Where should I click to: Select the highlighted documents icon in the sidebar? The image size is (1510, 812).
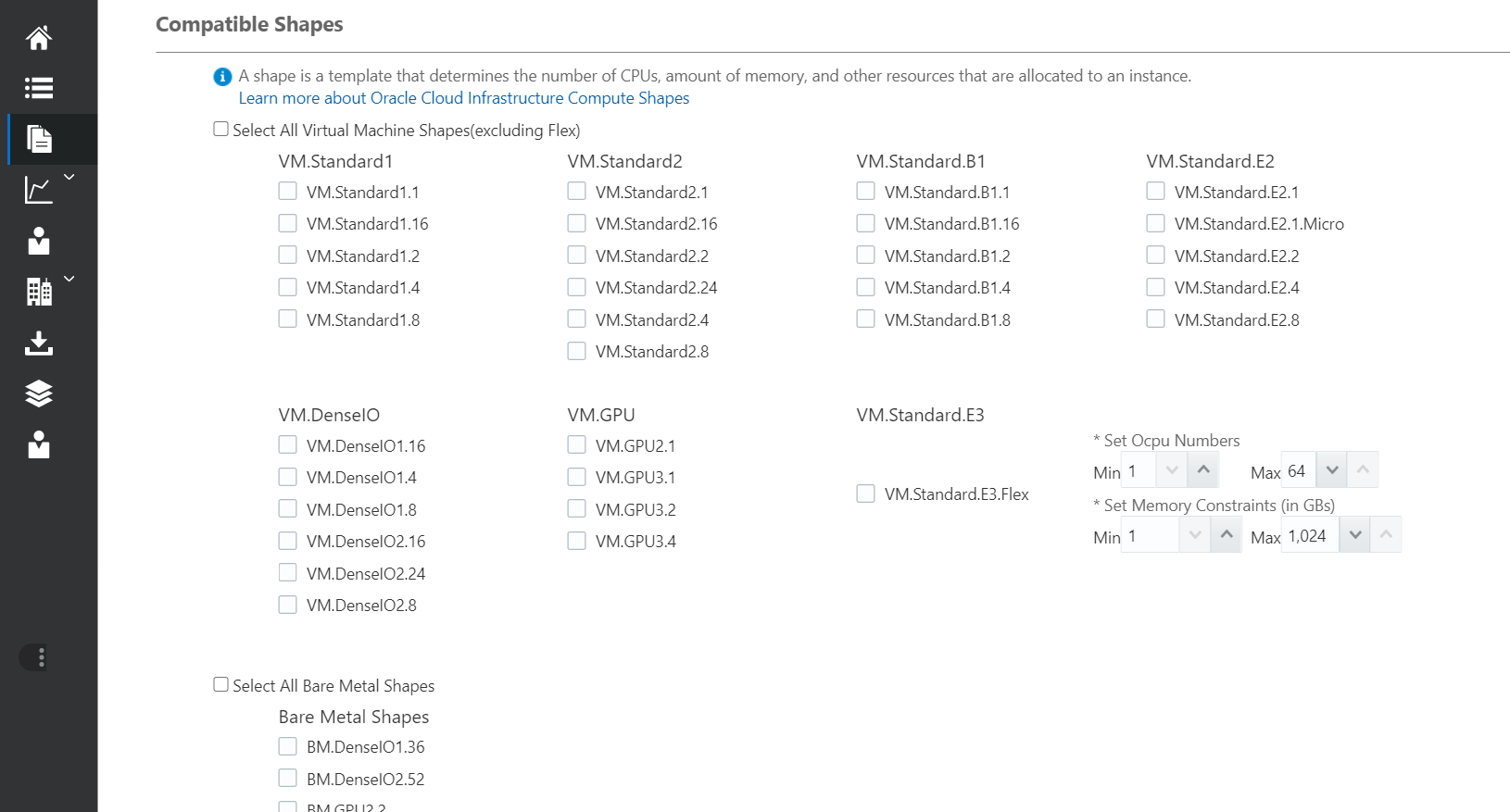coord(38,139)
